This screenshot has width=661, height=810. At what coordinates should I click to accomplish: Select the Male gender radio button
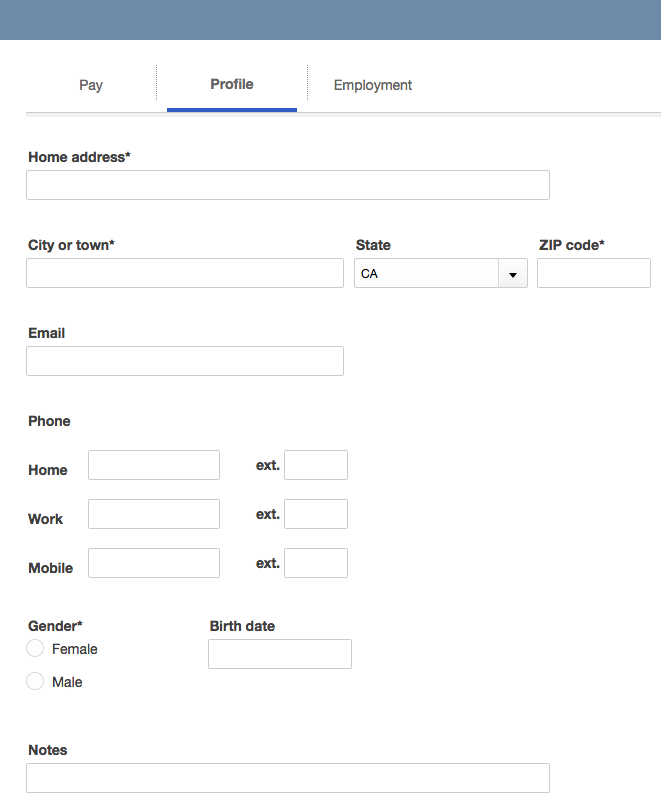(x=33, y=681)
